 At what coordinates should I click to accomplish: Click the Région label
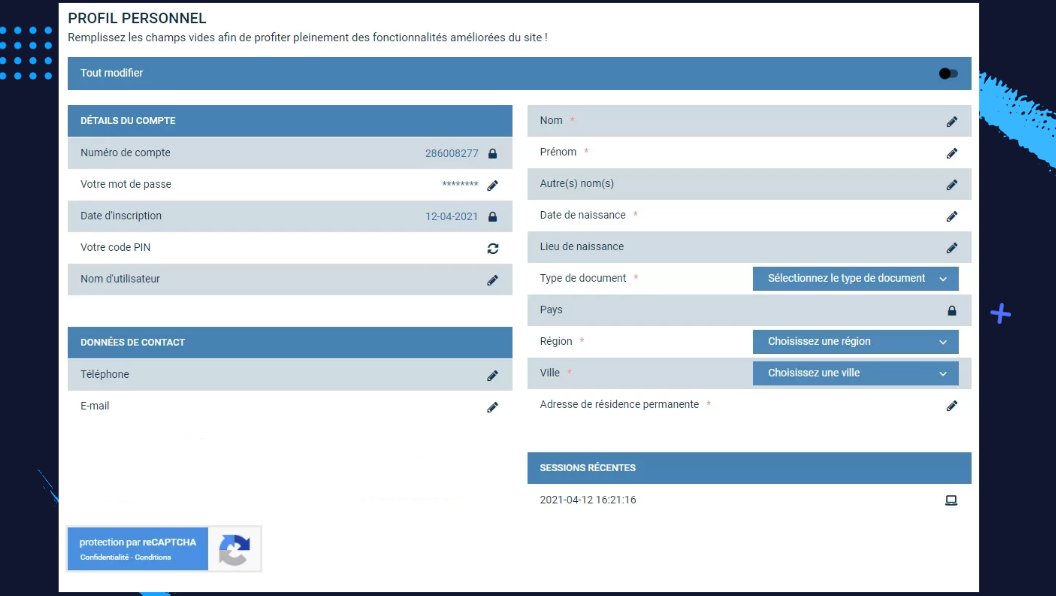point(556,341)
